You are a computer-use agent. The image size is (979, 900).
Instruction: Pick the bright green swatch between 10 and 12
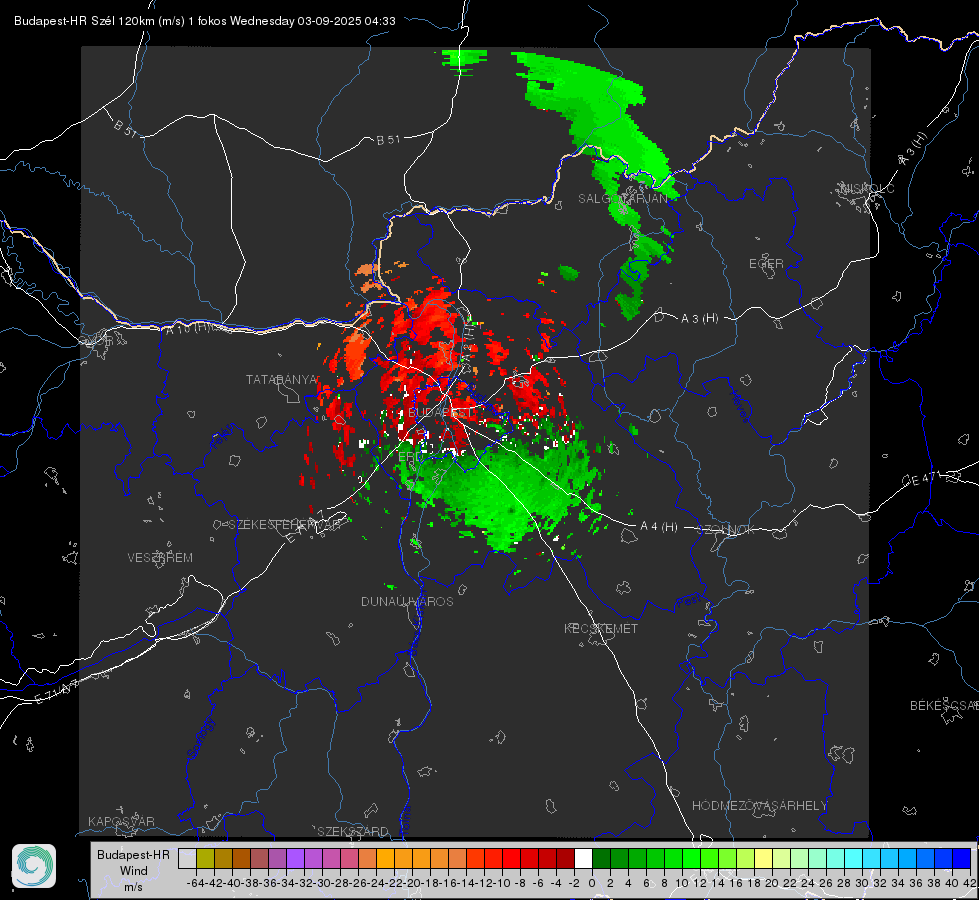tap(691, 858)
